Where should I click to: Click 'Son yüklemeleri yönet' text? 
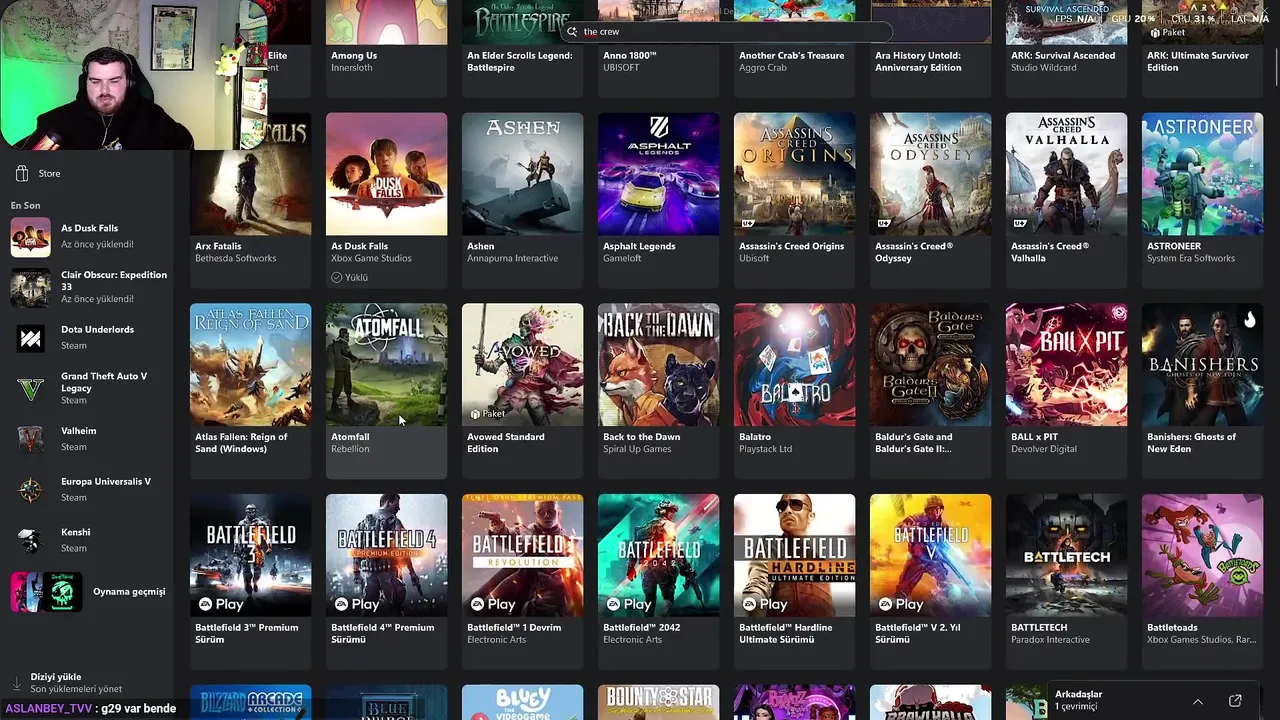tap(76, 689)
